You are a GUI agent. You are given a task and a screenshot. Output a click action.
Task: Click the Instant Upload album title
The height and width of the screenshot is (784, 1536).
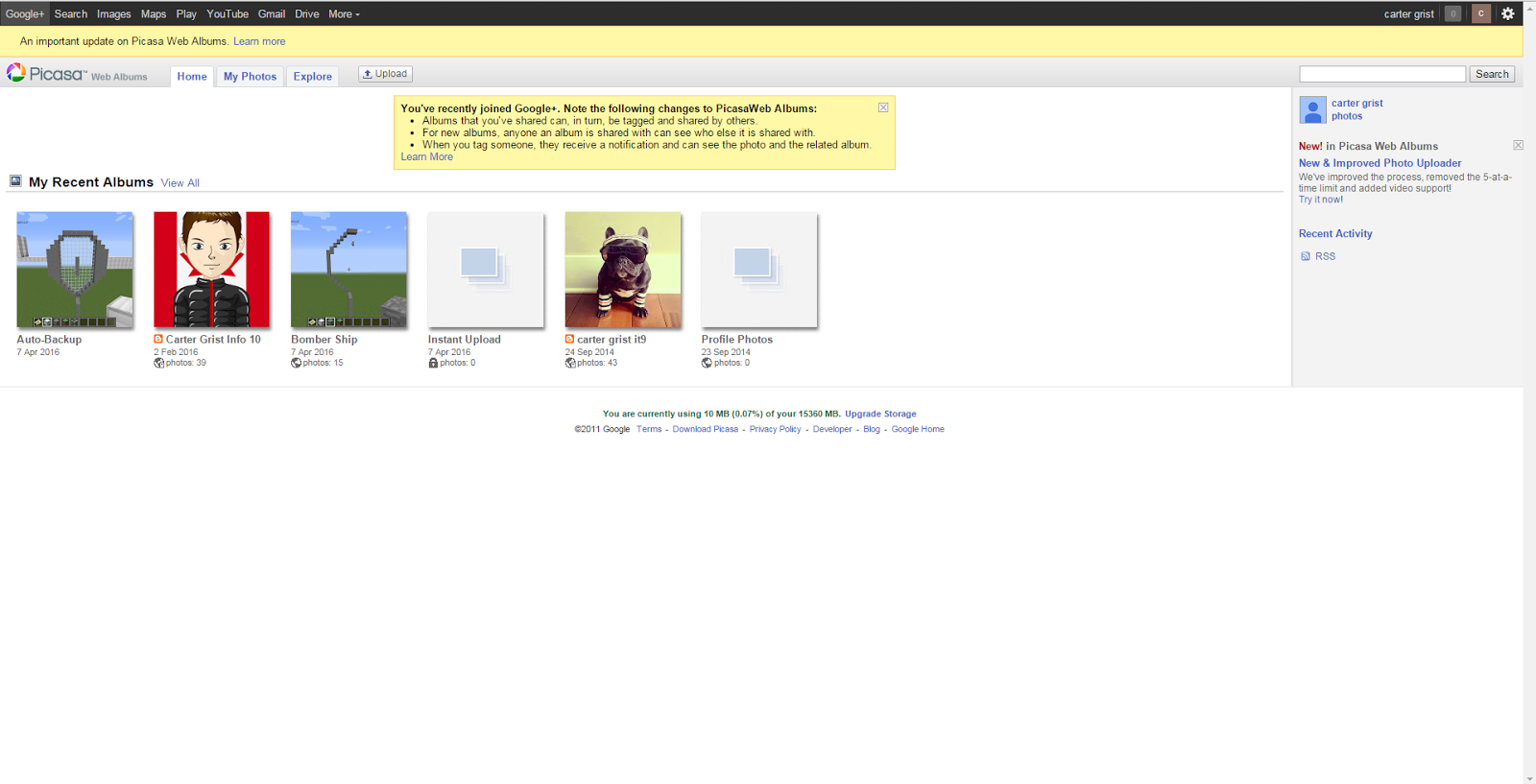(x=465, y=340)
